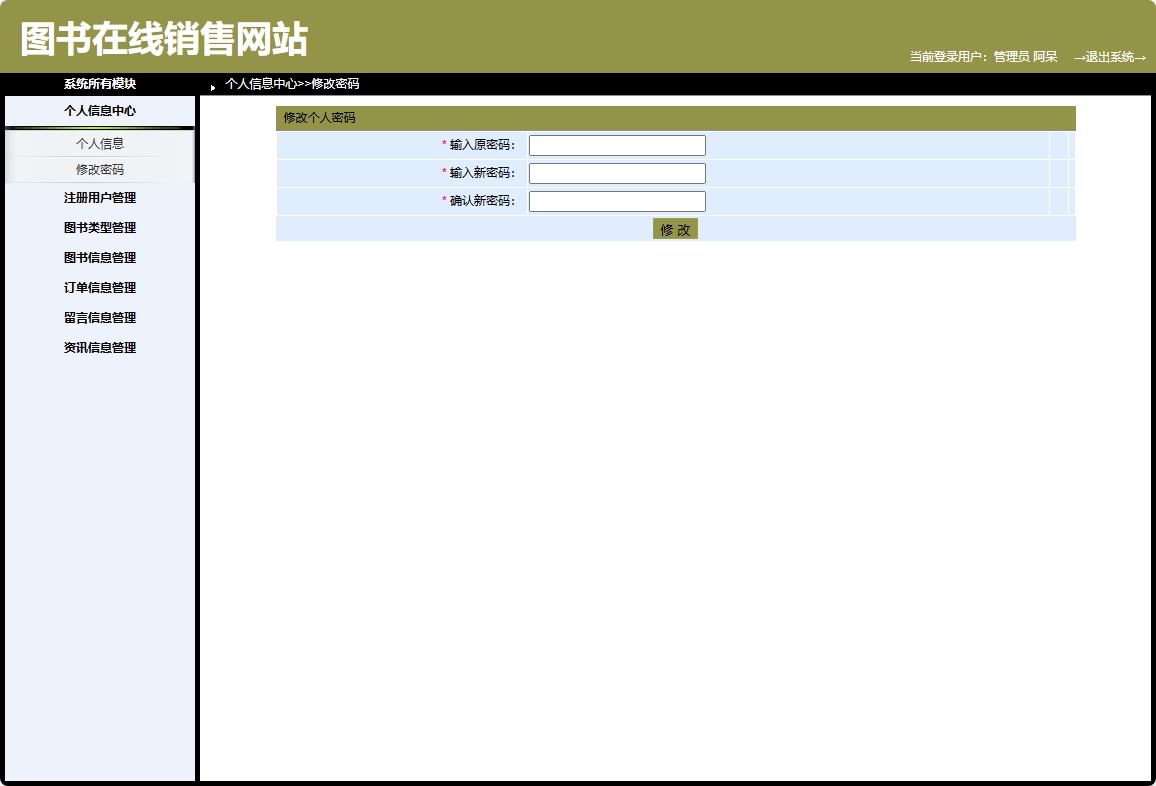The height and width of the screenshot is (786, 1156).
Task: Open 图书类型管理 book type management
Action: (98, 227)
